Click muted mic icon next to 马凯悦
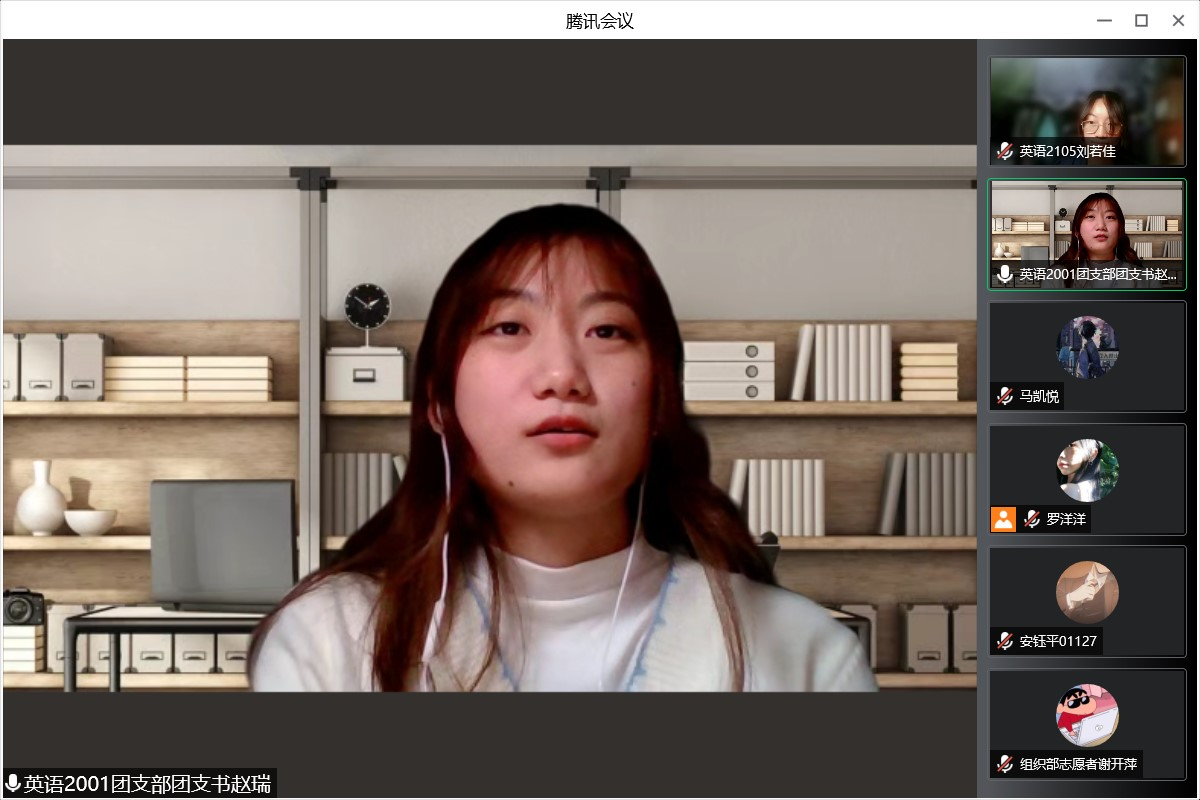 pyautogui.click(x=1005, y=396)
